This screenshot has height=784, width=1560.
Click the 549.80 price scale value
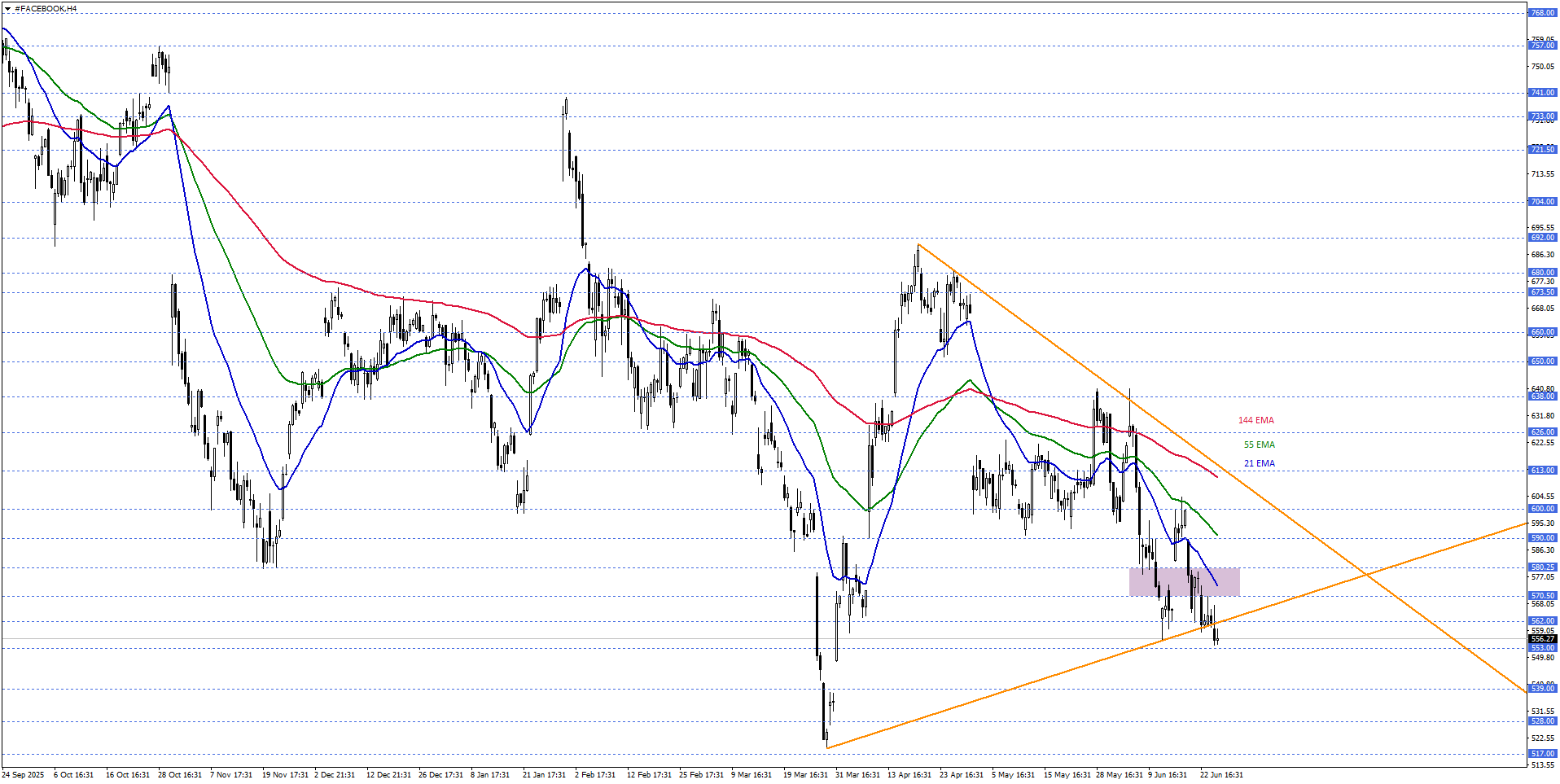pos(1543,658)
